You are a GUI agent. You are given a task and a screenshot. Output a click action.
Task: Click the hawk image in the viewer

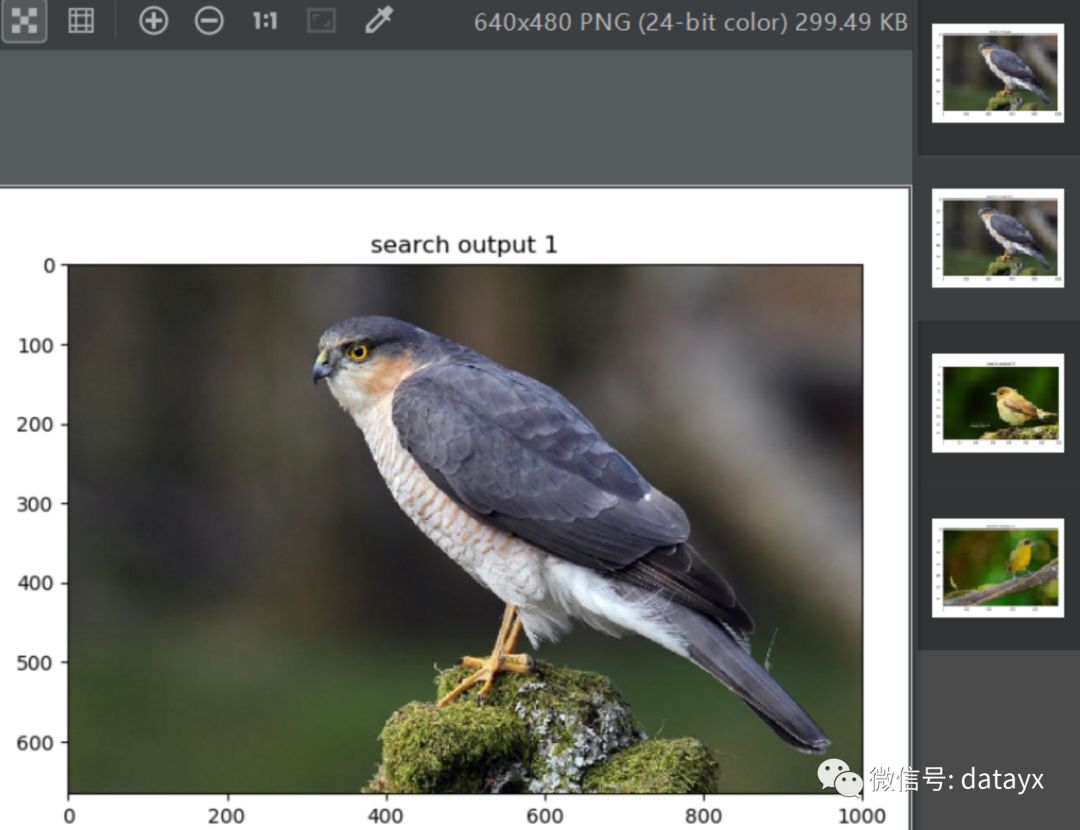pyautogui.click(x=465, y=528)
